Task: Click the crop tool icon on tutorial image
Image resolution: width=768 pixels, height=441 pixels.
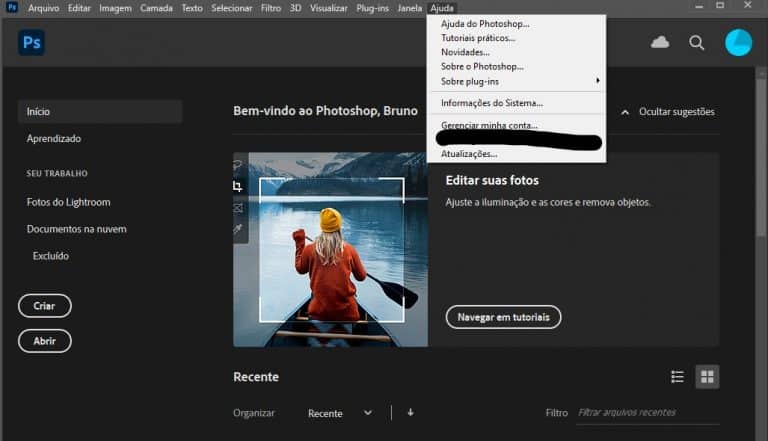Action: pos(238,186)
